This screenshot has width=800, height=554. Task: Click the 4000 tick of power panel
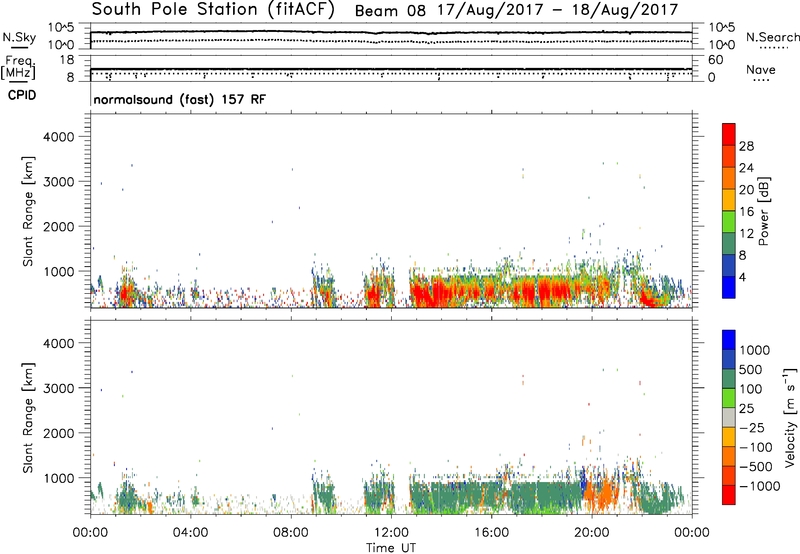pos(59,137)
